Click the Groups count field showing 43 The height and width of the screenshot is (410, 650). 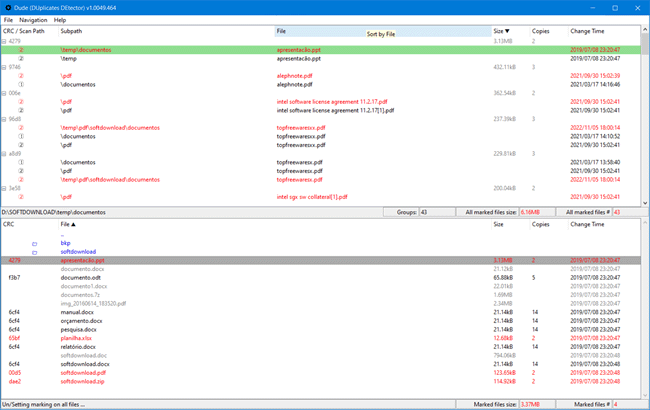(437, 212)
